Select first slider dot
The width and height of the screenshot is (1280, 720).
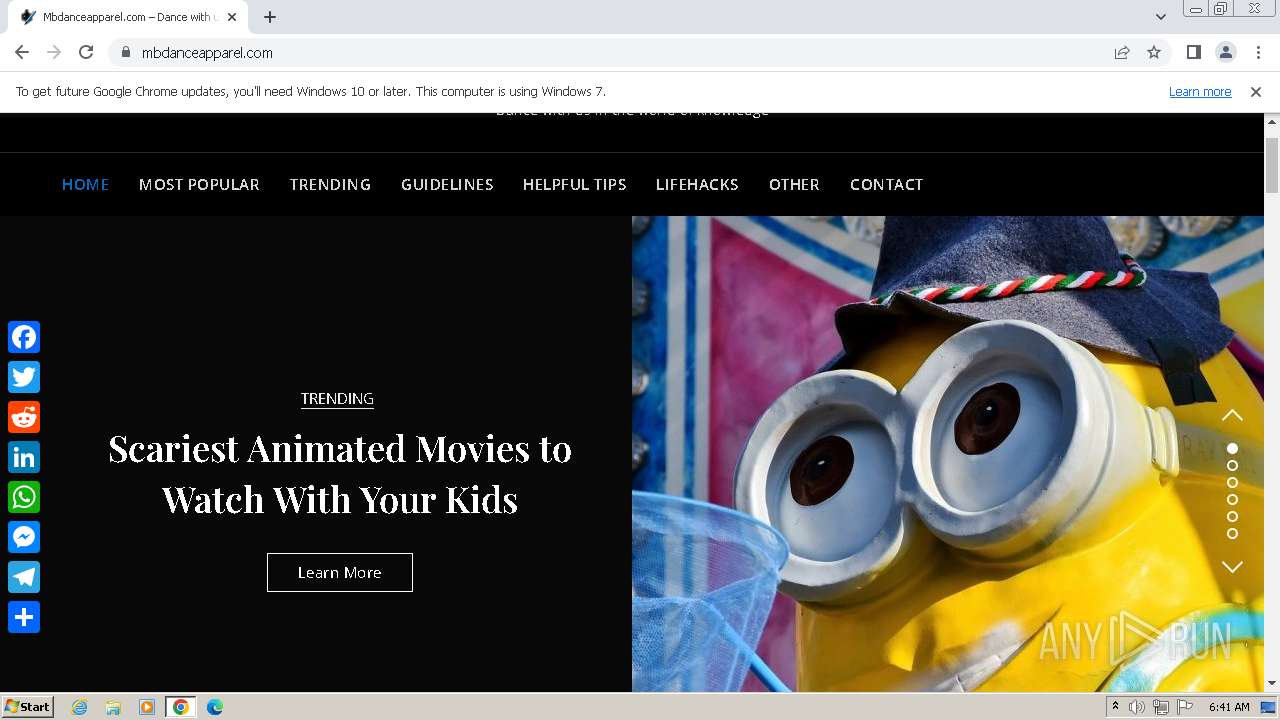pos(1232,449)
